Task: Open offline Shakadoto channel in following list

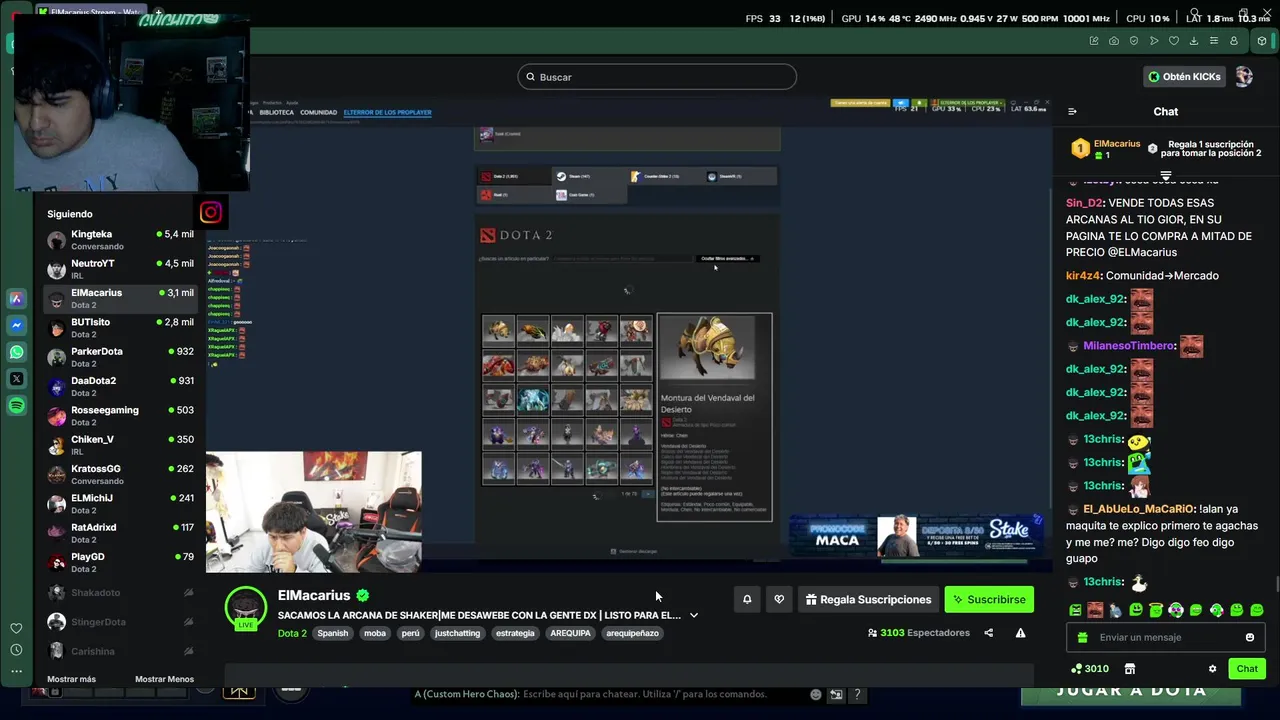Action: tap(120, 593)
